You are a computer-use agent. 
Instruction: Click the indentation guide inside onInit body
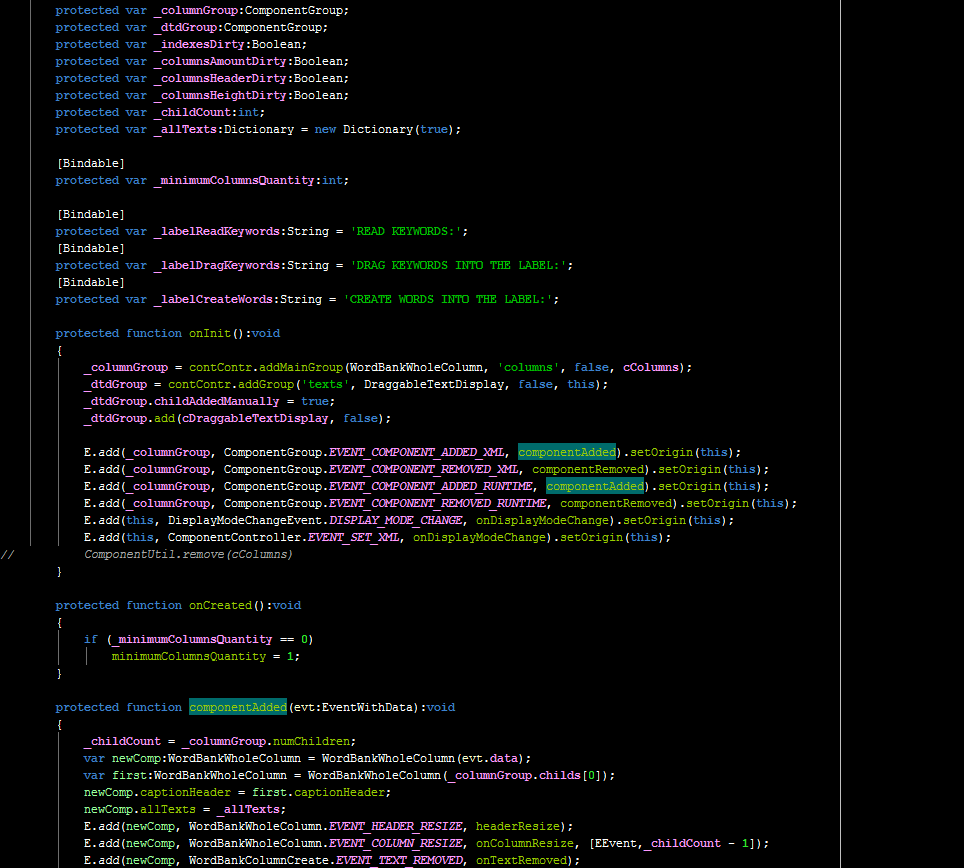coord(58,450)
